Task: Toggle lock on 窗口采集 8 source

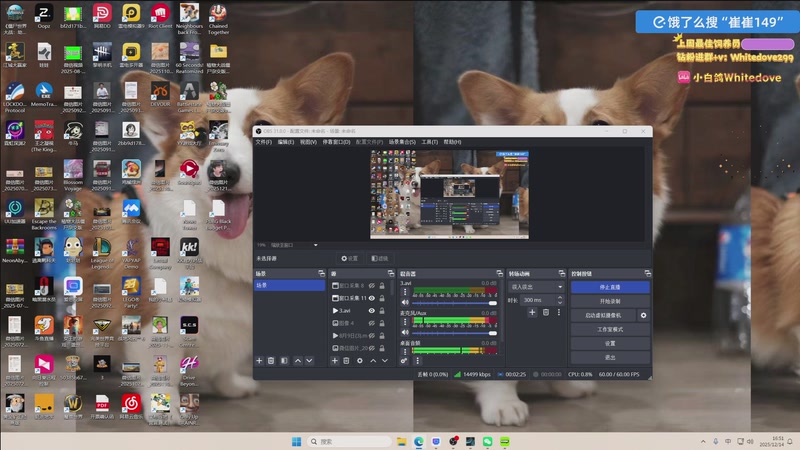Action: (x=383, y=285)
